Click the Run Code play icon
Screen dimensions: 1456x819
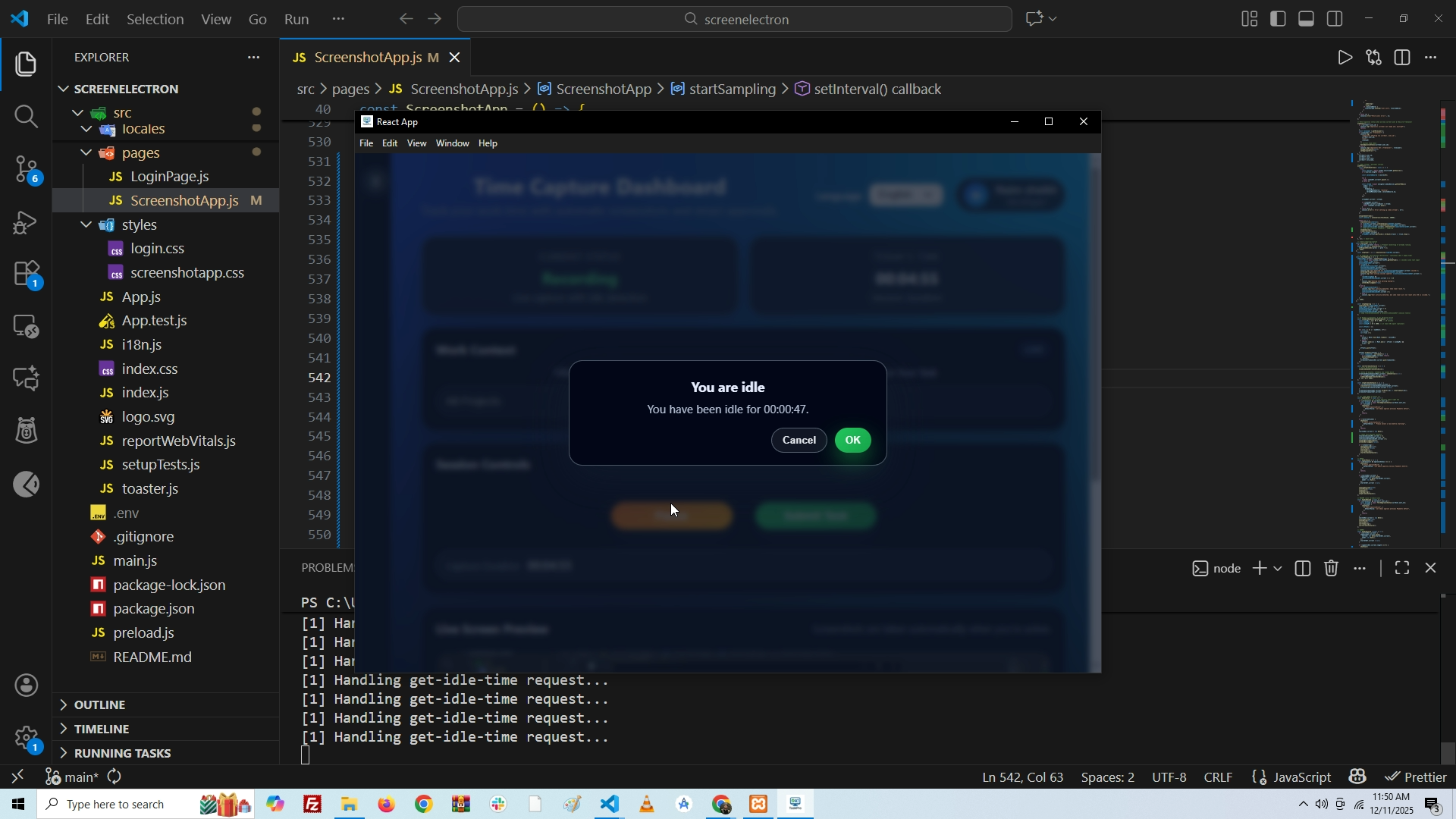[x=1345, y=58]
